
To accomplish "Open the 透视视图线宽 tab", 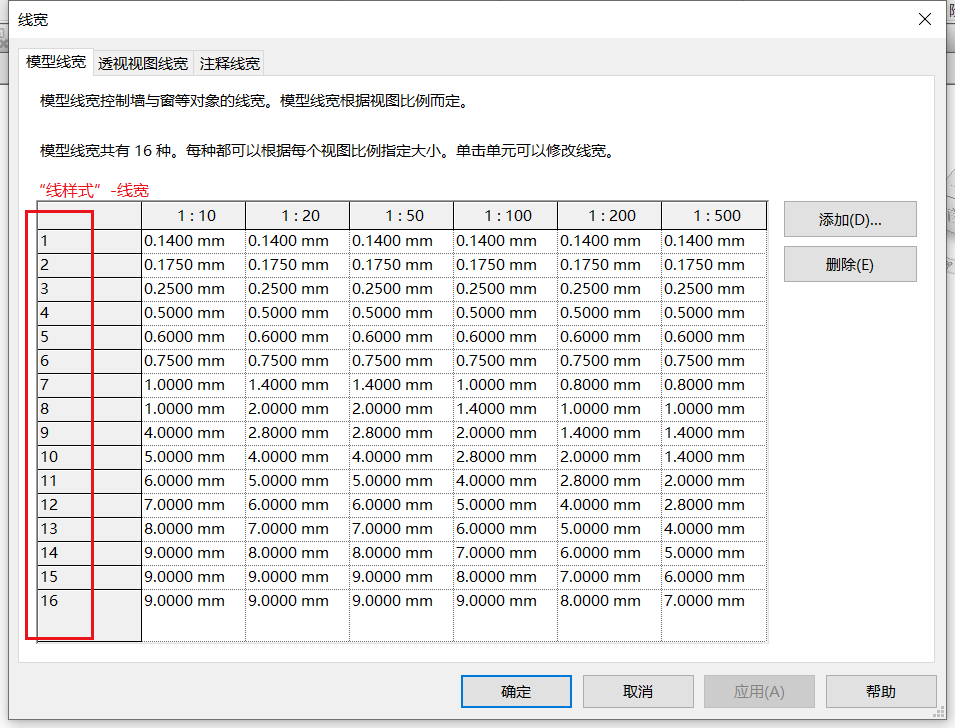I will [x=143, y=63].
